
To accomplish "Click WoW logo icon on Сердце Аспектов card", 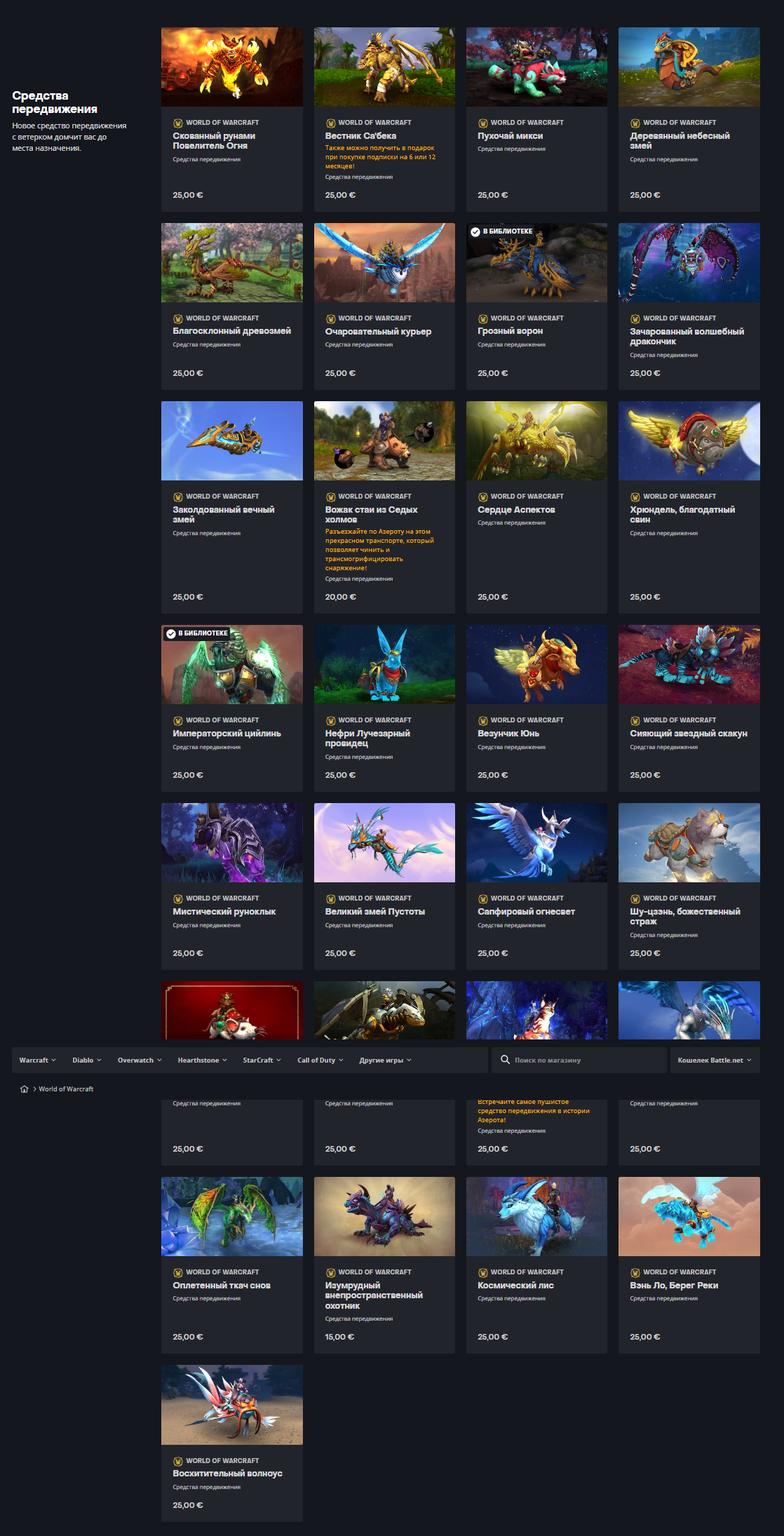I will (483, 497).
